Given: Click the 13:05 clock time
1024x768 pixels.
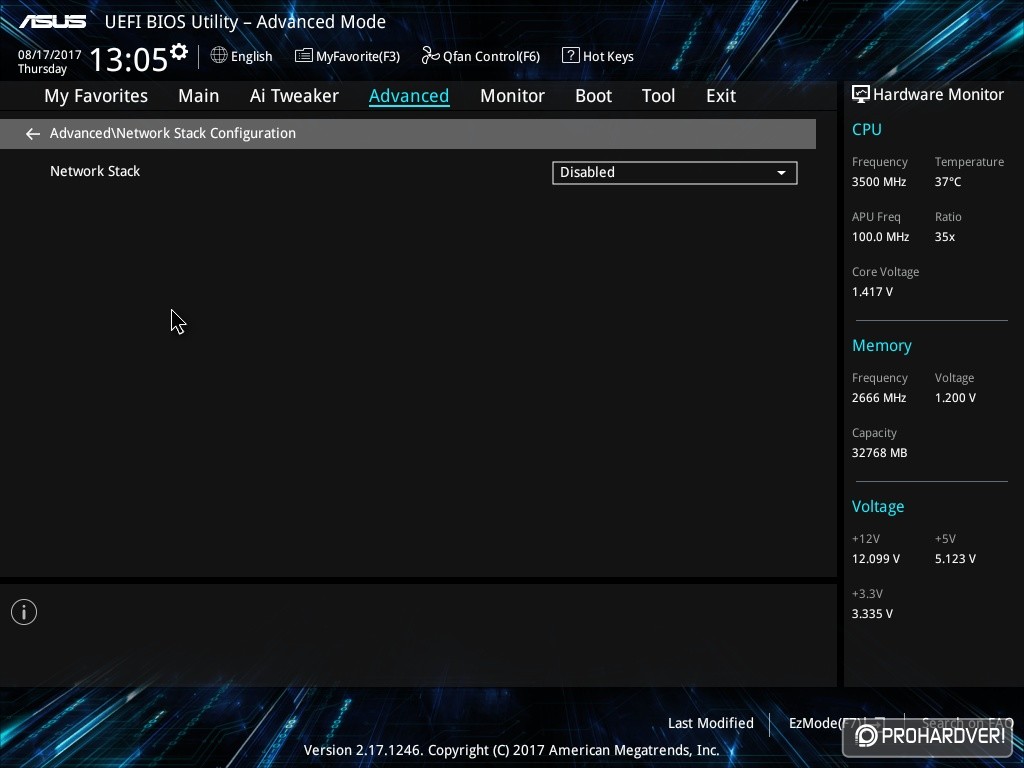Looking at the screenshot, I should coord(129,59).
